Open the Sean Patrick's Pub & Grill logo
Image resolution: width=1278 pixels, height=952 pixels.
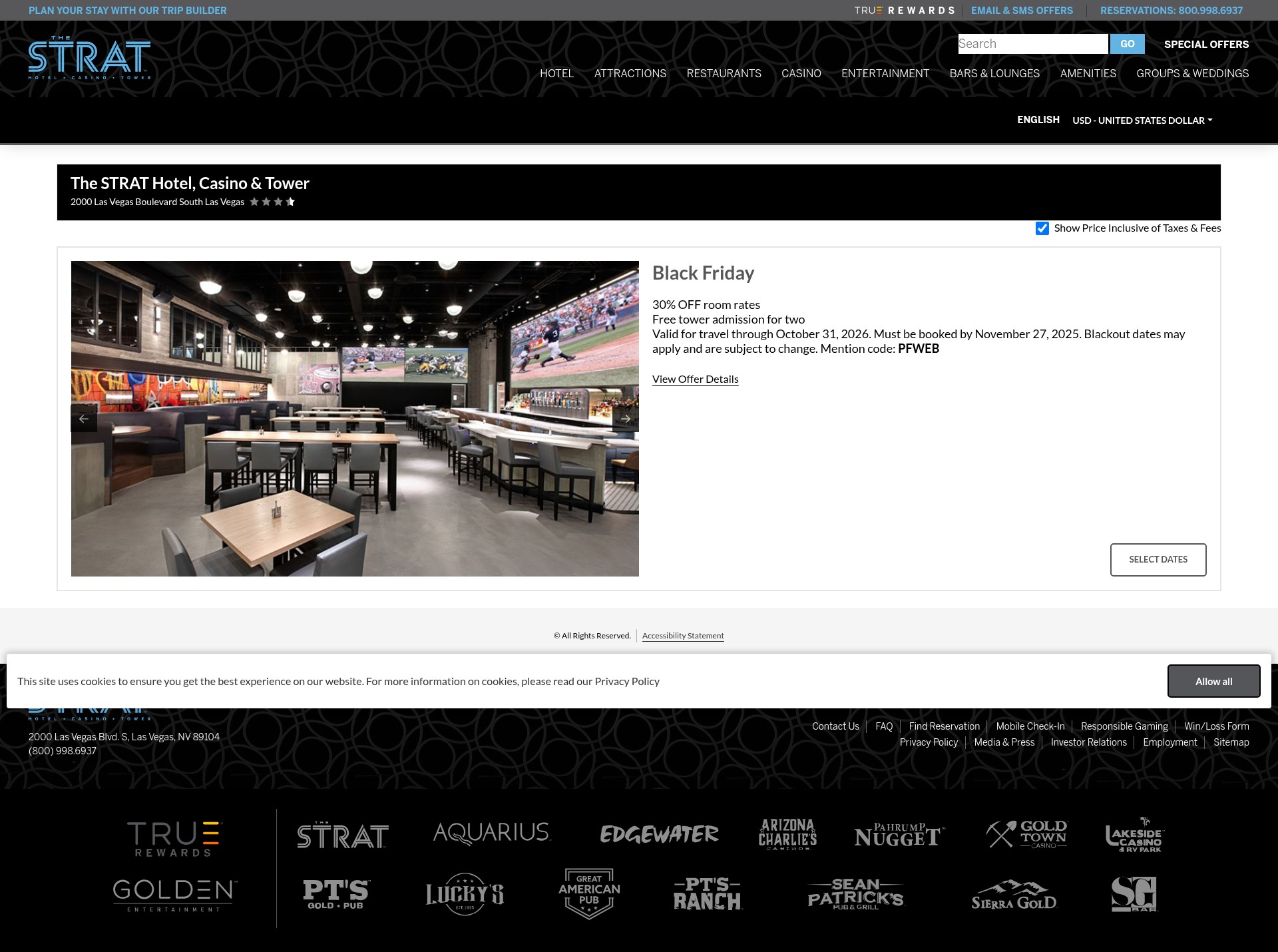[x=855, y=894]
